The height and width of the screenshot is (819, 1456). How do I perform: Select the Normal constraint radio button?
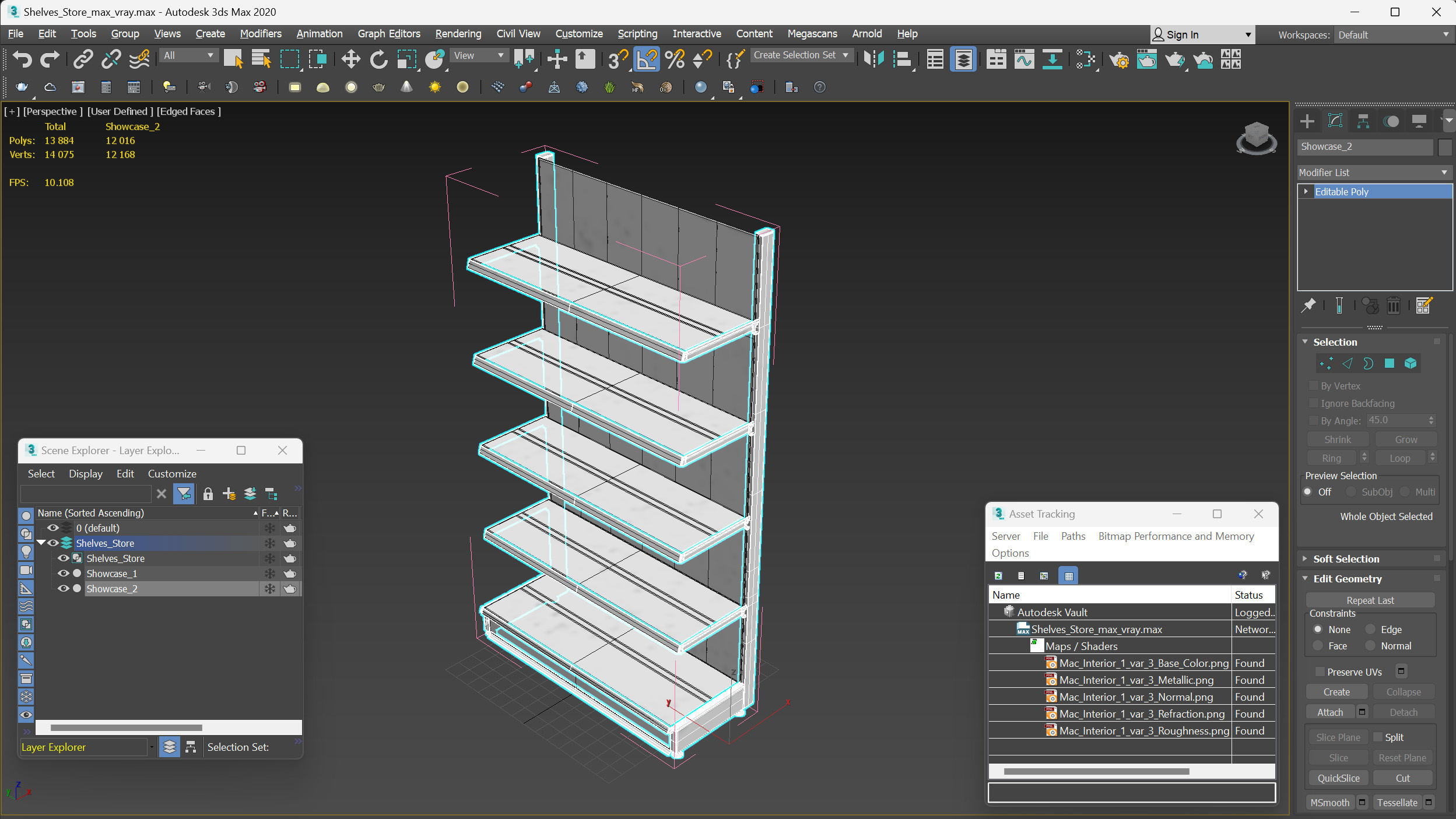(1370, 646)
